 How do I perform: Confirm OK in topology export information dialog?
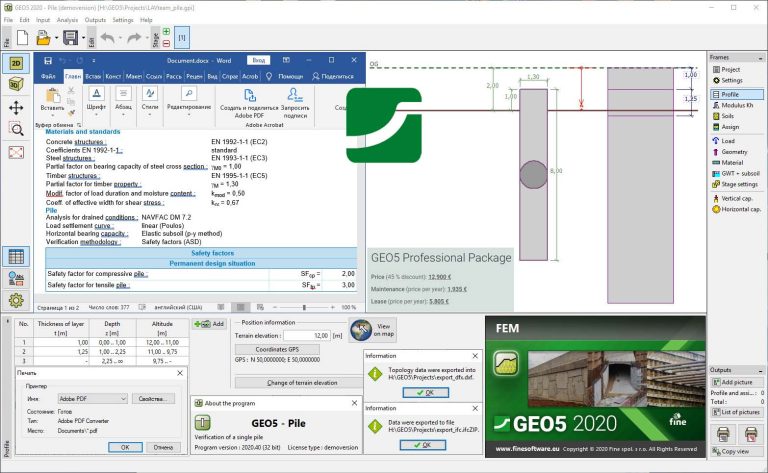click(x=425, y=393)
